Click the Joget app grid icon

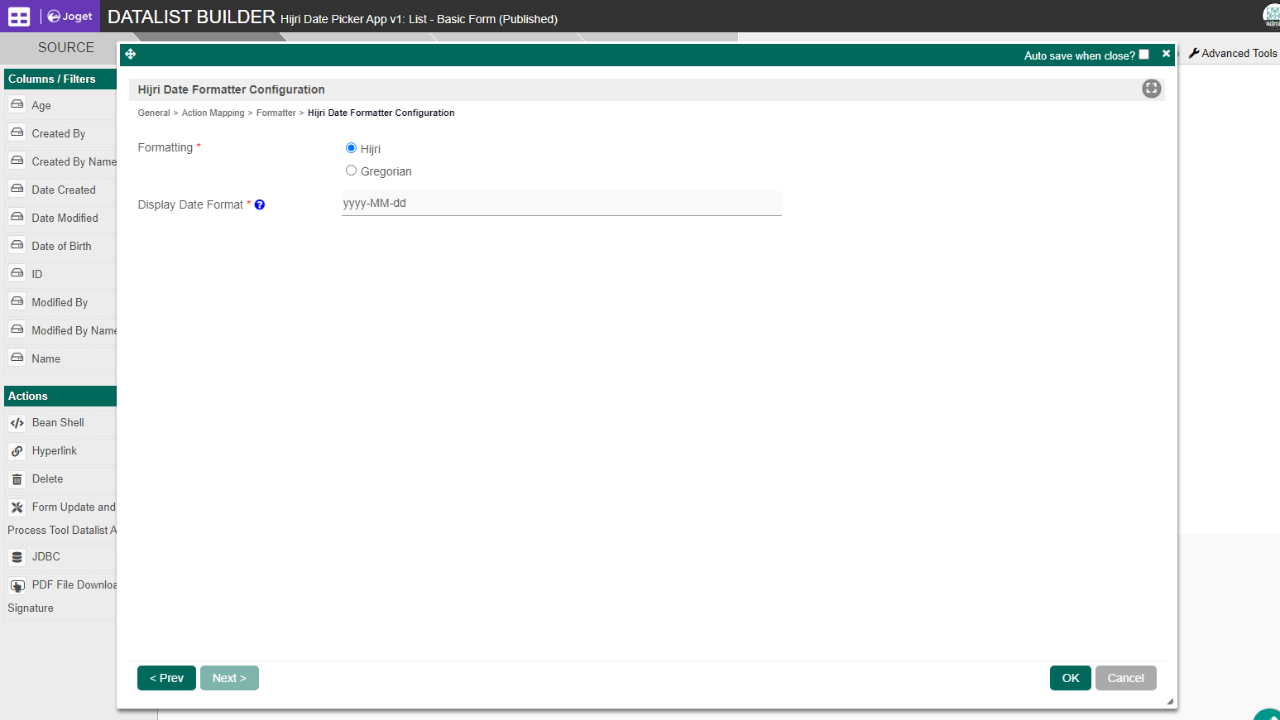[x=19, y=16]
